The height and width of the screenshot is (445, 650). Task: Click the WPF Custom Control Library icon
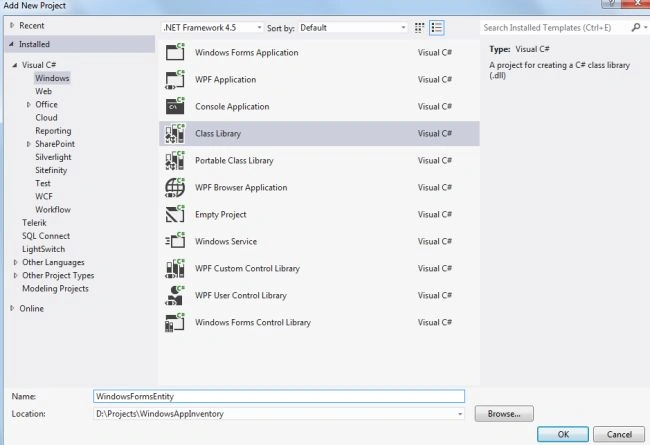tap(175, 268)
